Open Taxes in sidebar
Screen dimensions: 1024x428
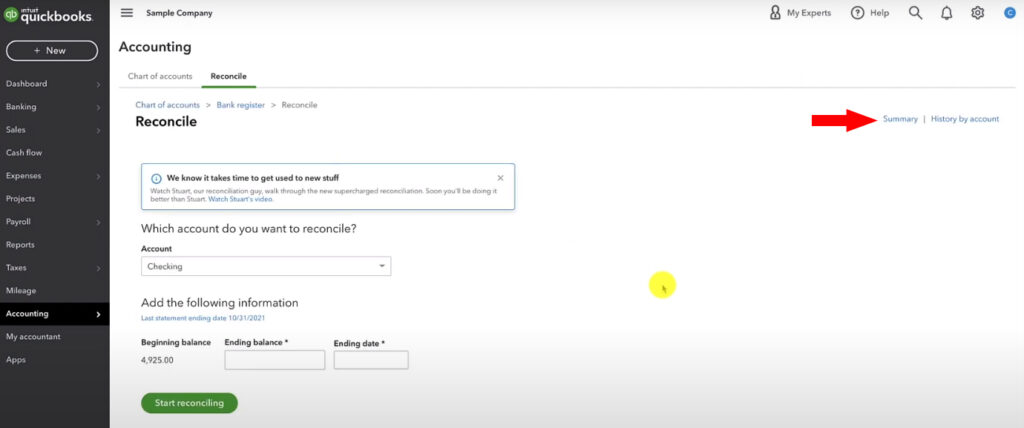click(x=16, y=267)
